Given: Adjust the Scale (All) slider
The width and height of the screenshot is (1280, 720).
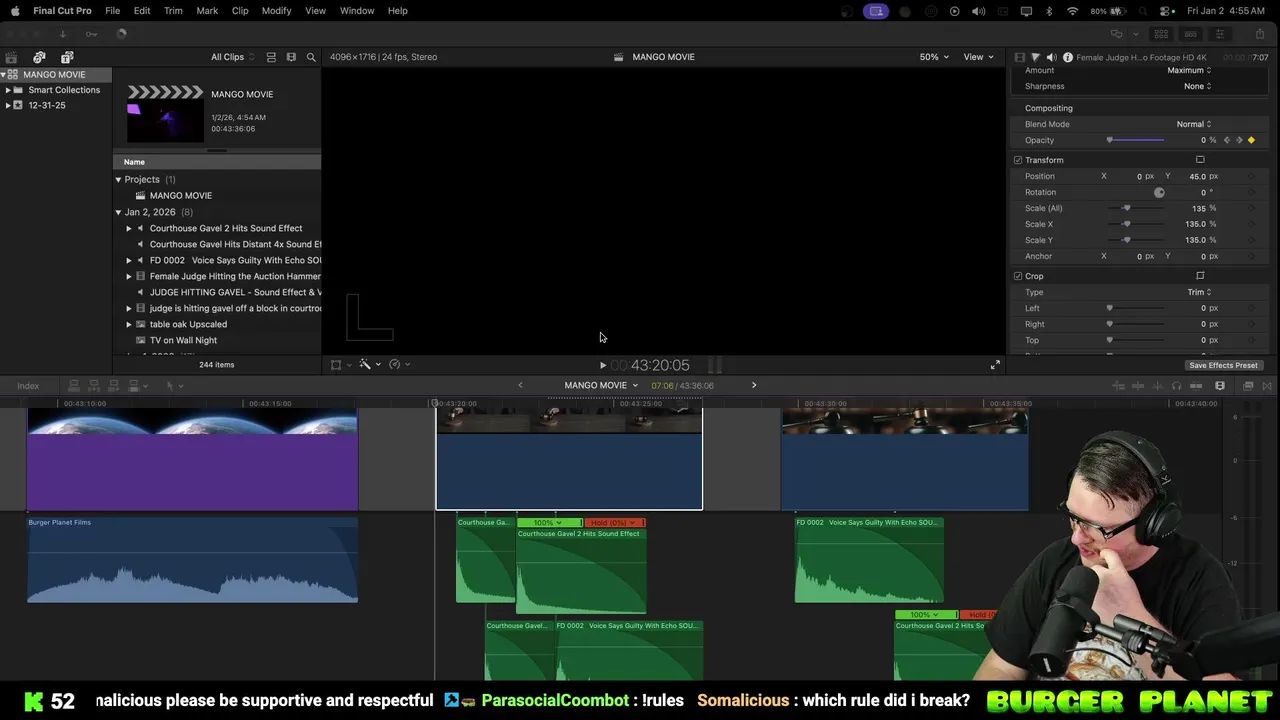Looking at the screenshot, I should 1136,208.
